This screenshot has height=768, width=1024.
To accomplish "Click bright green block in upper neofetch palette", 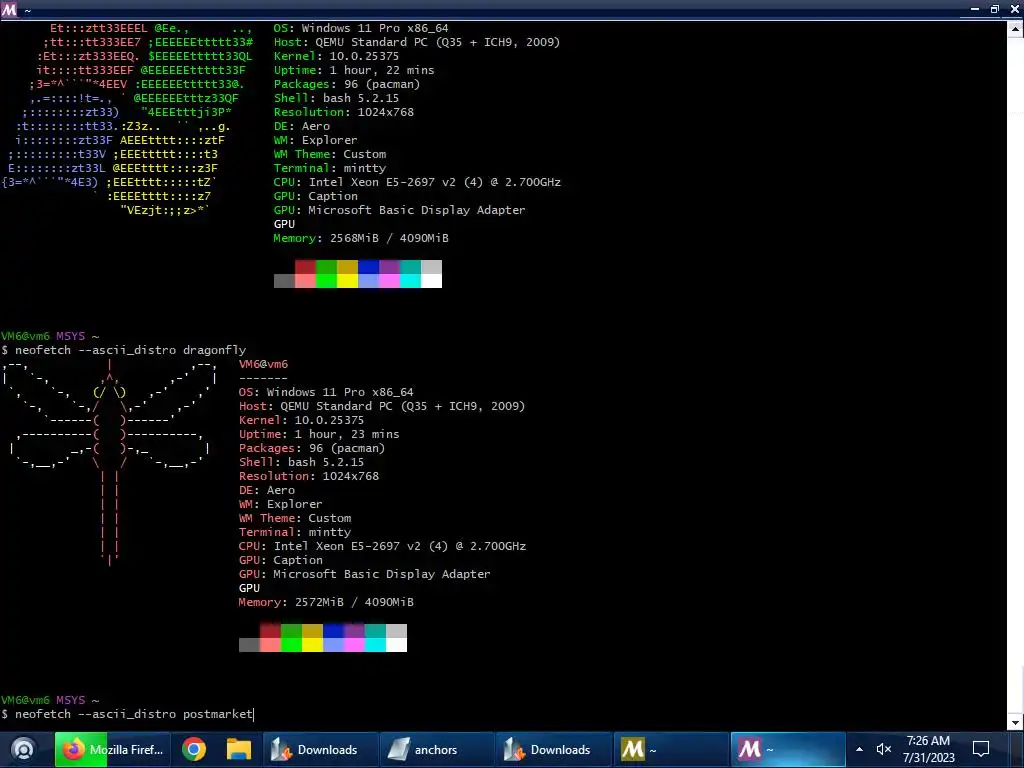I will [327, 281].
